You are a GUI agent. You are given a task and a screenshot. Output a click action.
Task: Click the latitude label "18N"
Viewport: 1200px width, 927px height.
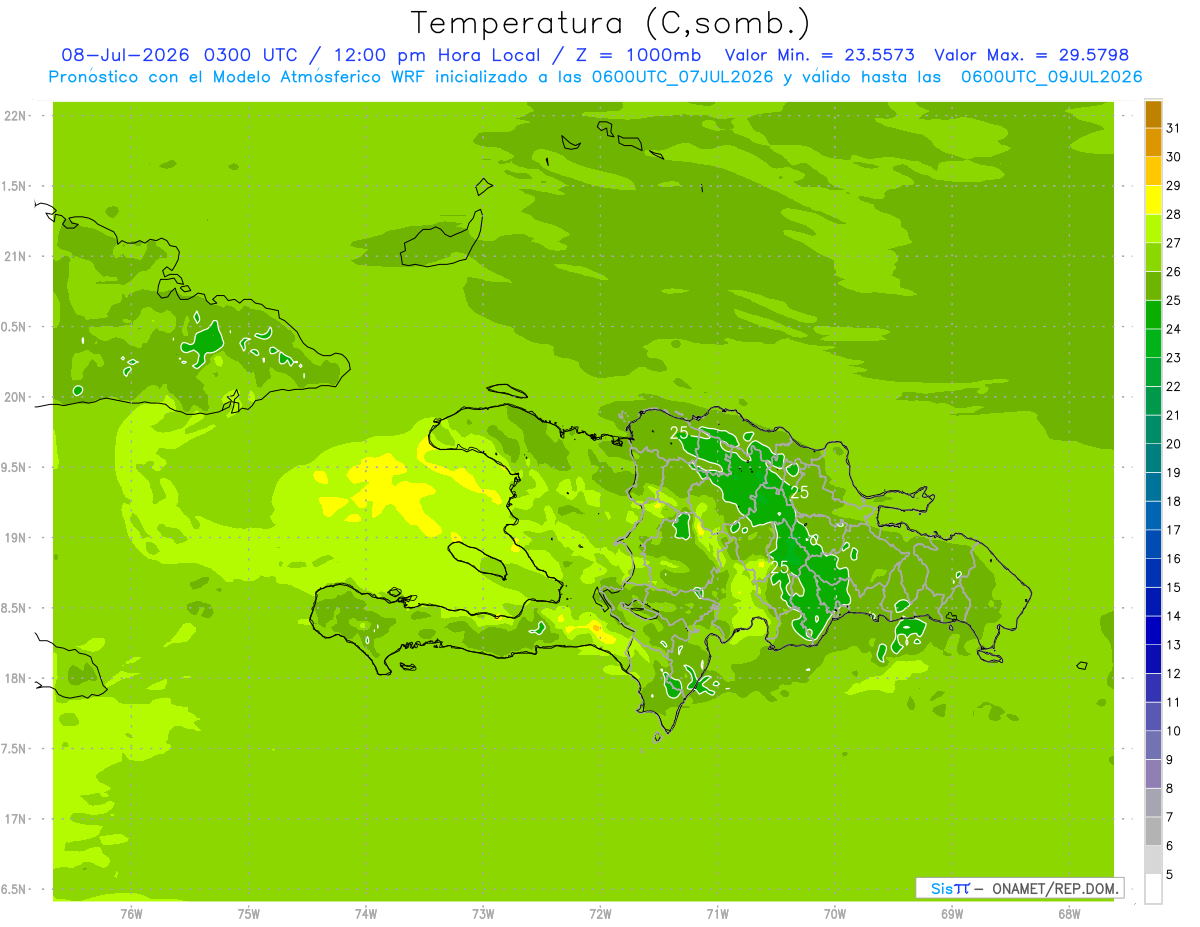(x=16, y=678)
